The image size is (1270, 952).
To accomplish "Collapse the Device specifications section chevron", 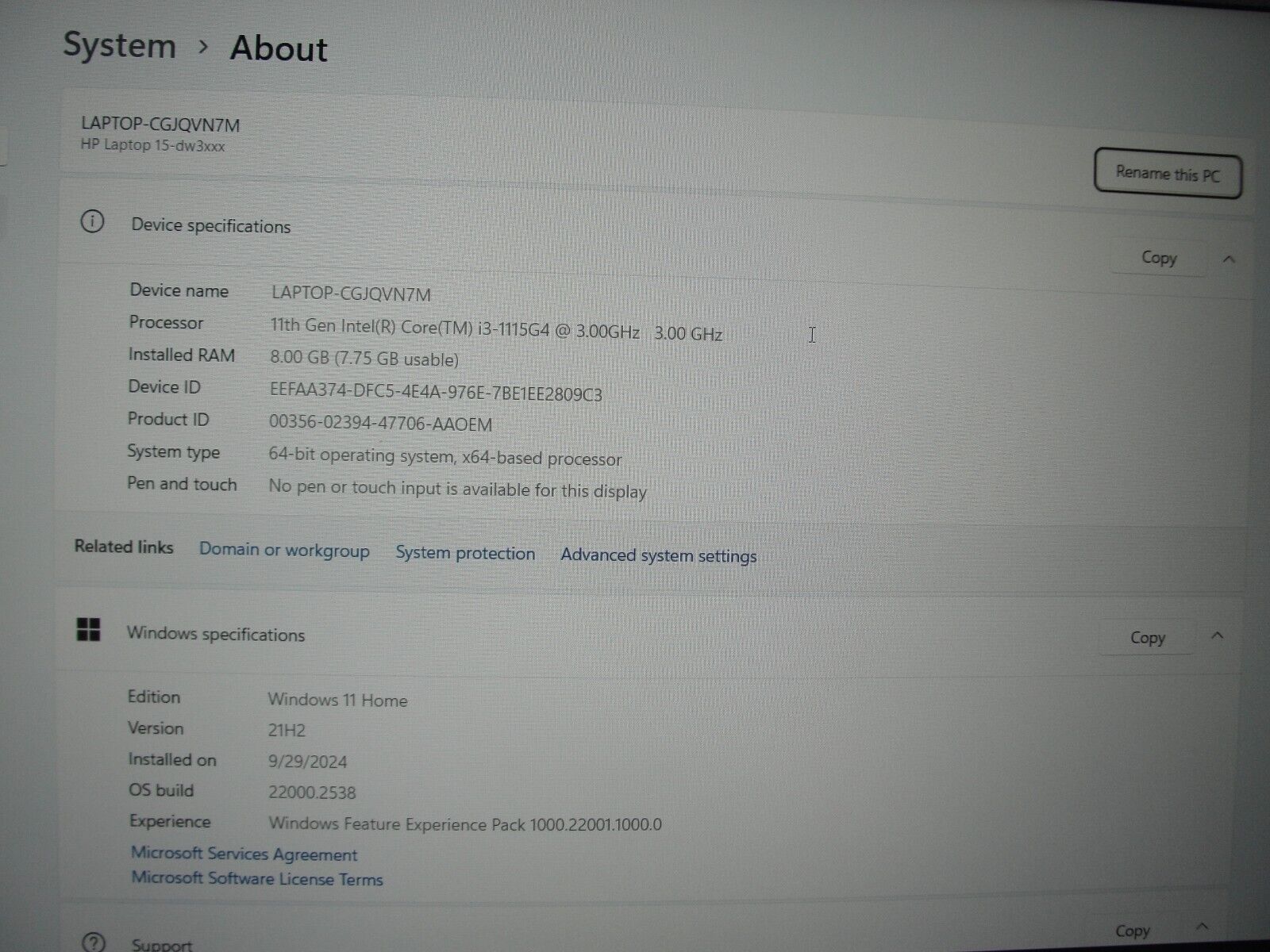I will click(x=1229, y=259).
